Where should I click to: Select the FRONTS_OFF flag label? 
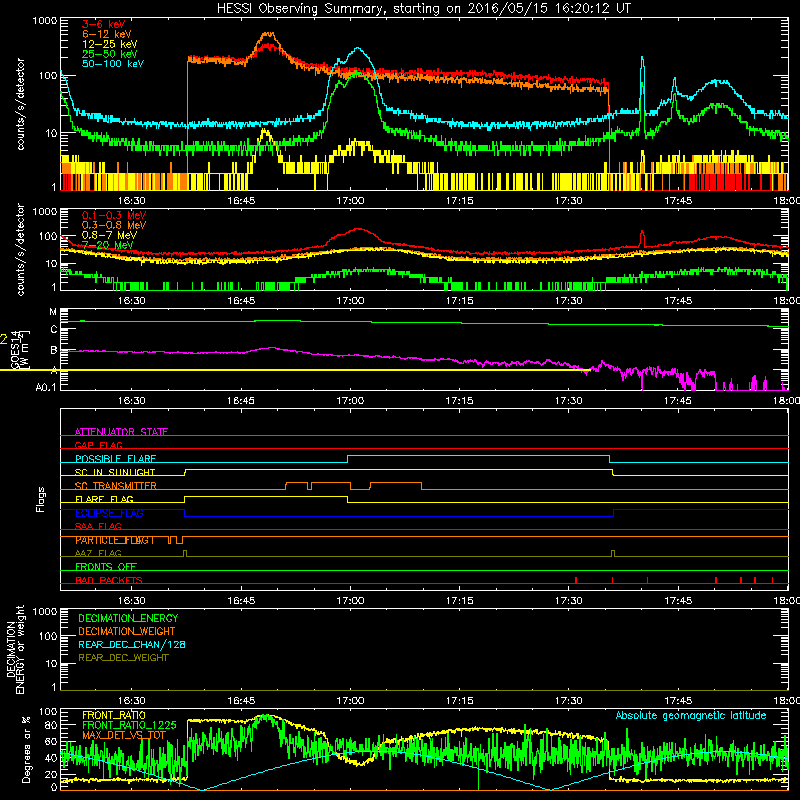tap(106, 566)
